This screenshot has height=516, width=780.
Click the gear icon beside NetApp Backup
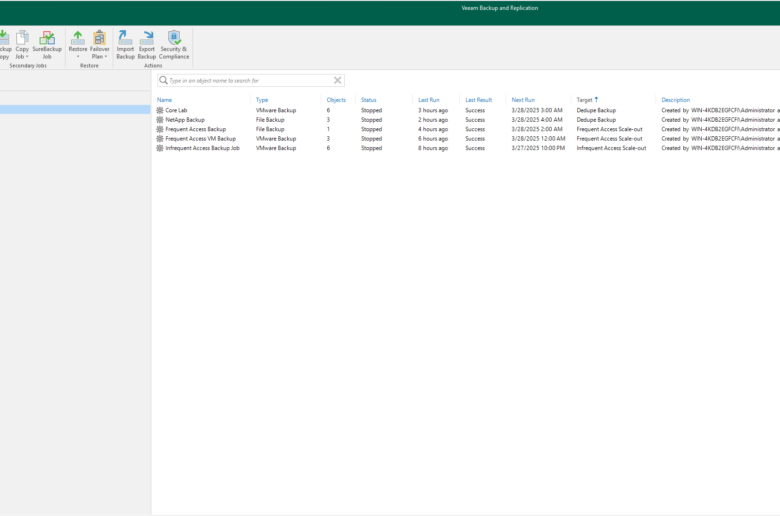pyautogui.click(x=160, y=120)
